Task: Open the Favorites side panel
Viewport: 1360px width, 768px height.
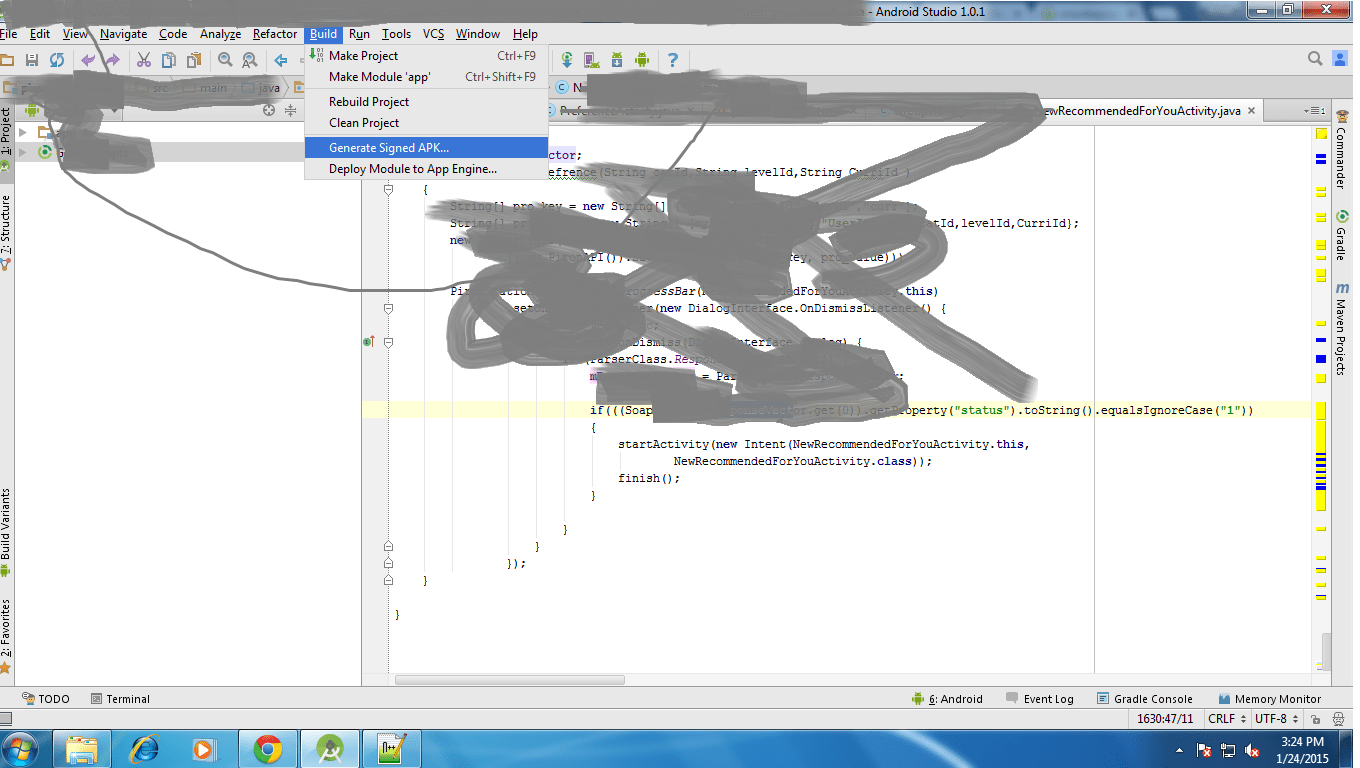Action: point(6,635)
